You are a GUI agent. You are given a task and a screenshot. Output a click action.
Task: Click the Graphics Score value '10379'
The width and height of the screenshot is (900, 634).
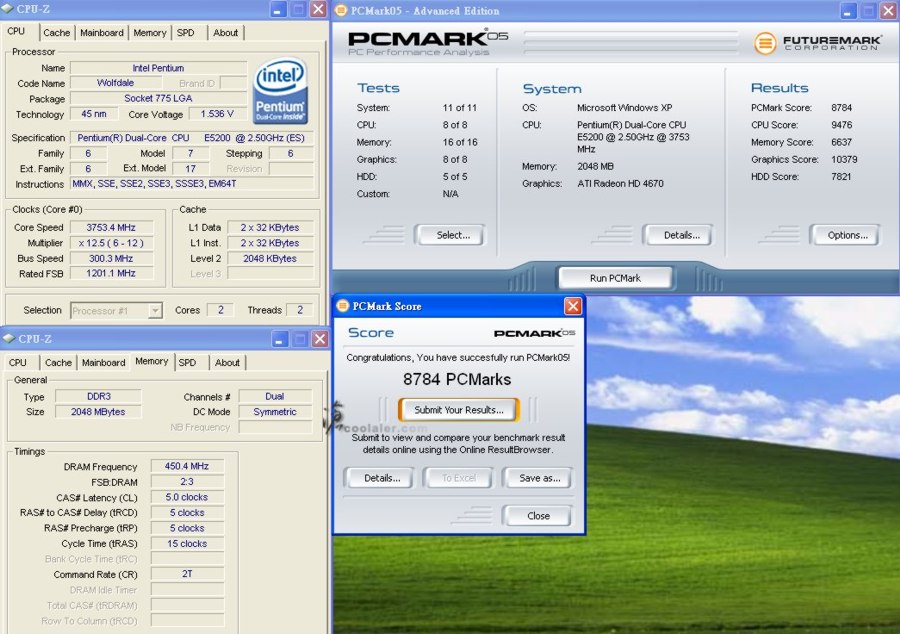(x=844, y=159)
